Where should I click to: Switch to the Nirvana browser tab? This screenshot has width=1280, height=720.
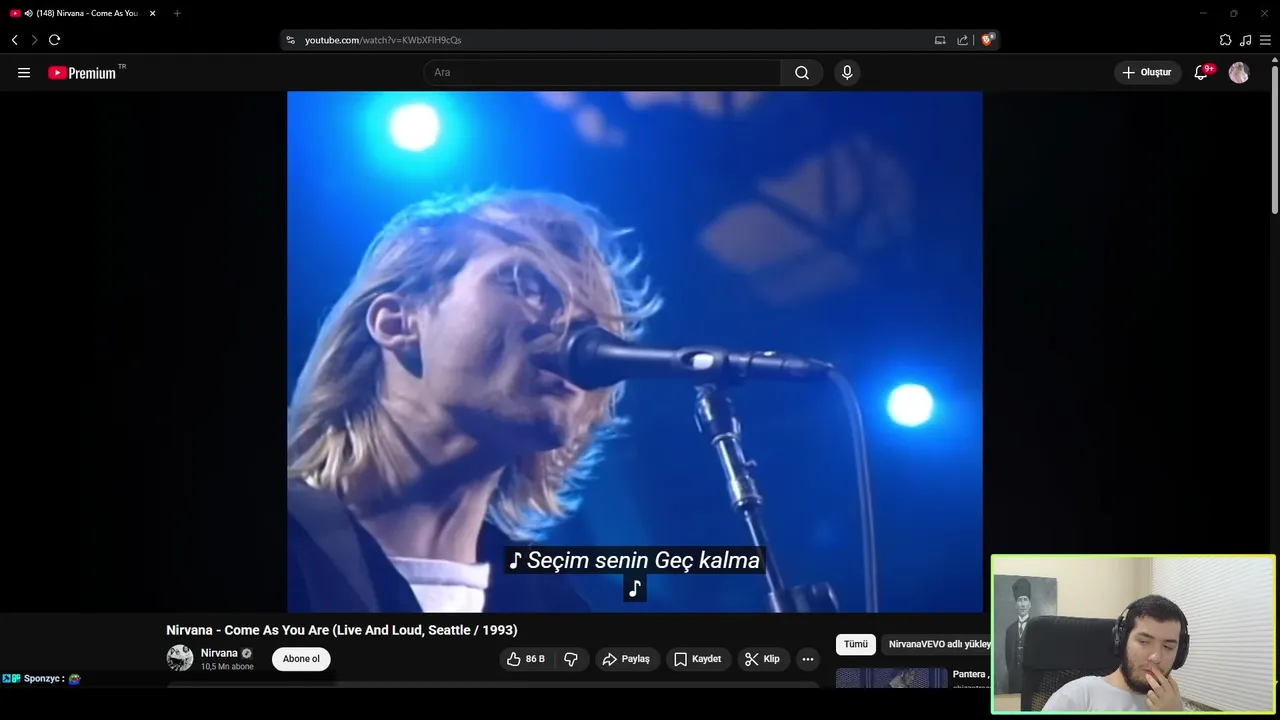pyautogui.click(x=82, y=13)
